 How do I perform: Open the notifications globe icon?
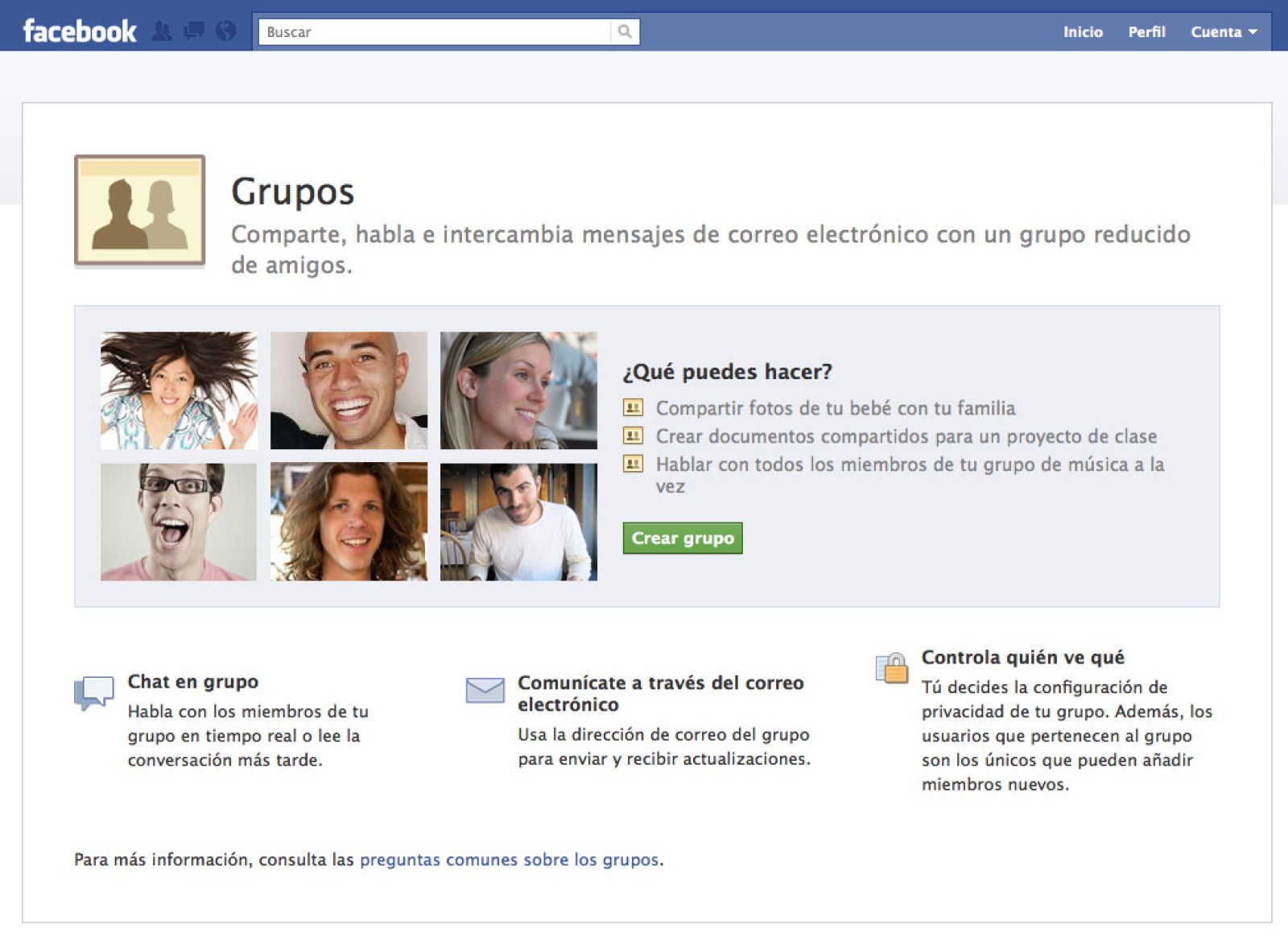pos(224,31)
